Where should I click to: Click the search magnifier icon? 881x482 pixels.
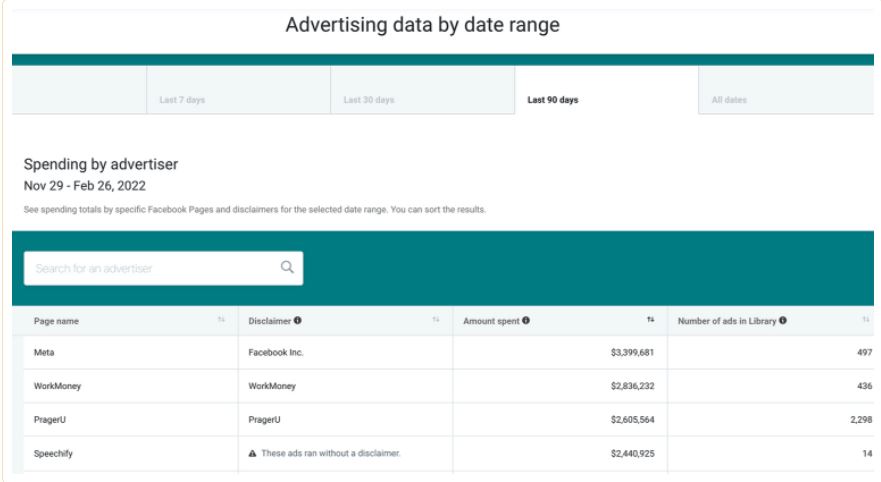click(x=287, y=267)
